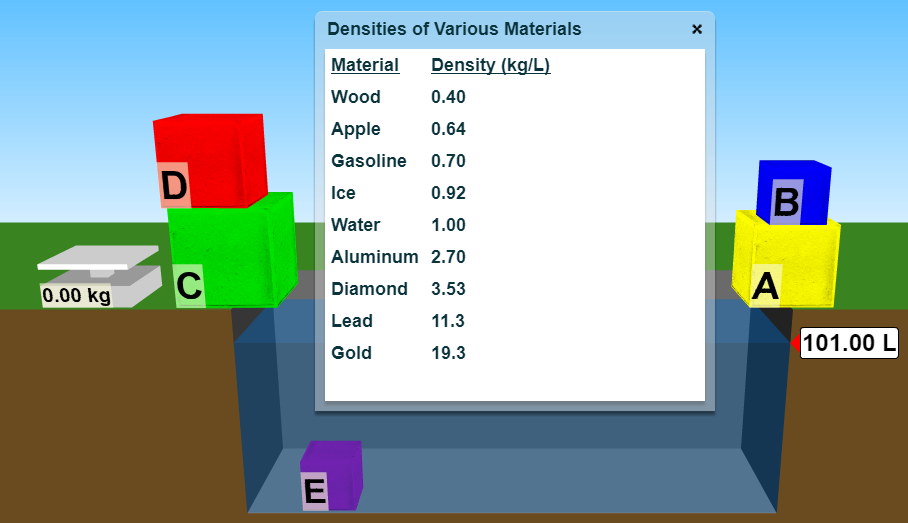Click the 101.00 L volume readout
The width and height of the screenshot is (908, 523).
pyautogui.click(x=849, y=343)
